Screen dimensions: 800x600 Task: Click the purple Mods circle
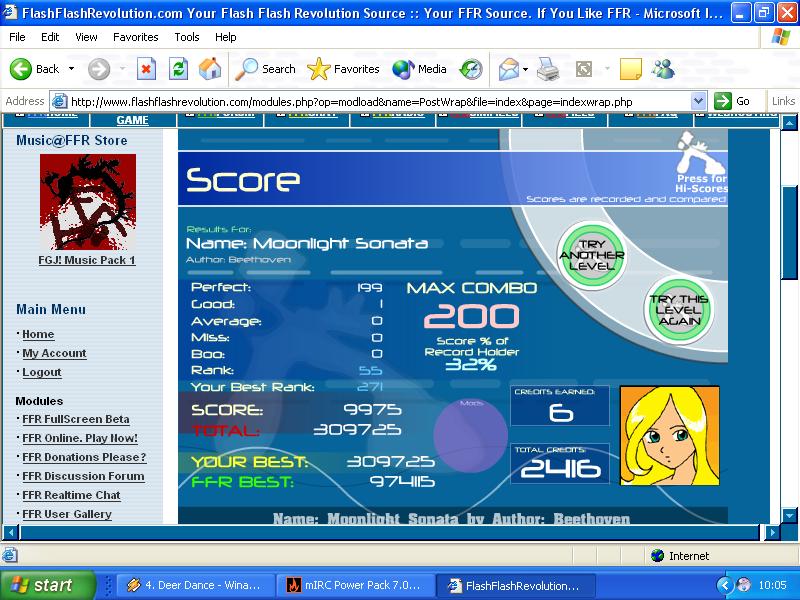(x=470, y=435)
